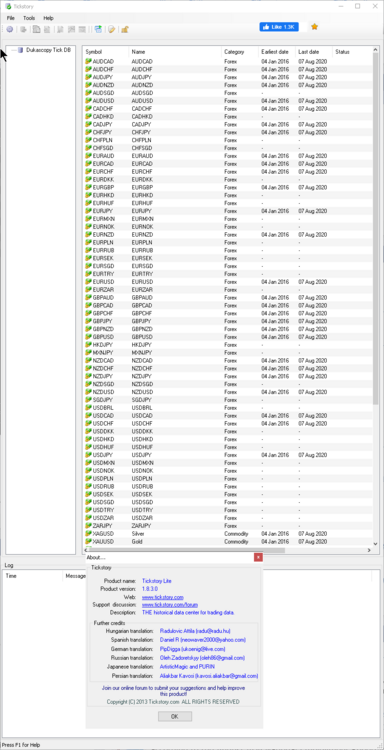Click the Name cell 'Silver'

[x=138, y=533]
